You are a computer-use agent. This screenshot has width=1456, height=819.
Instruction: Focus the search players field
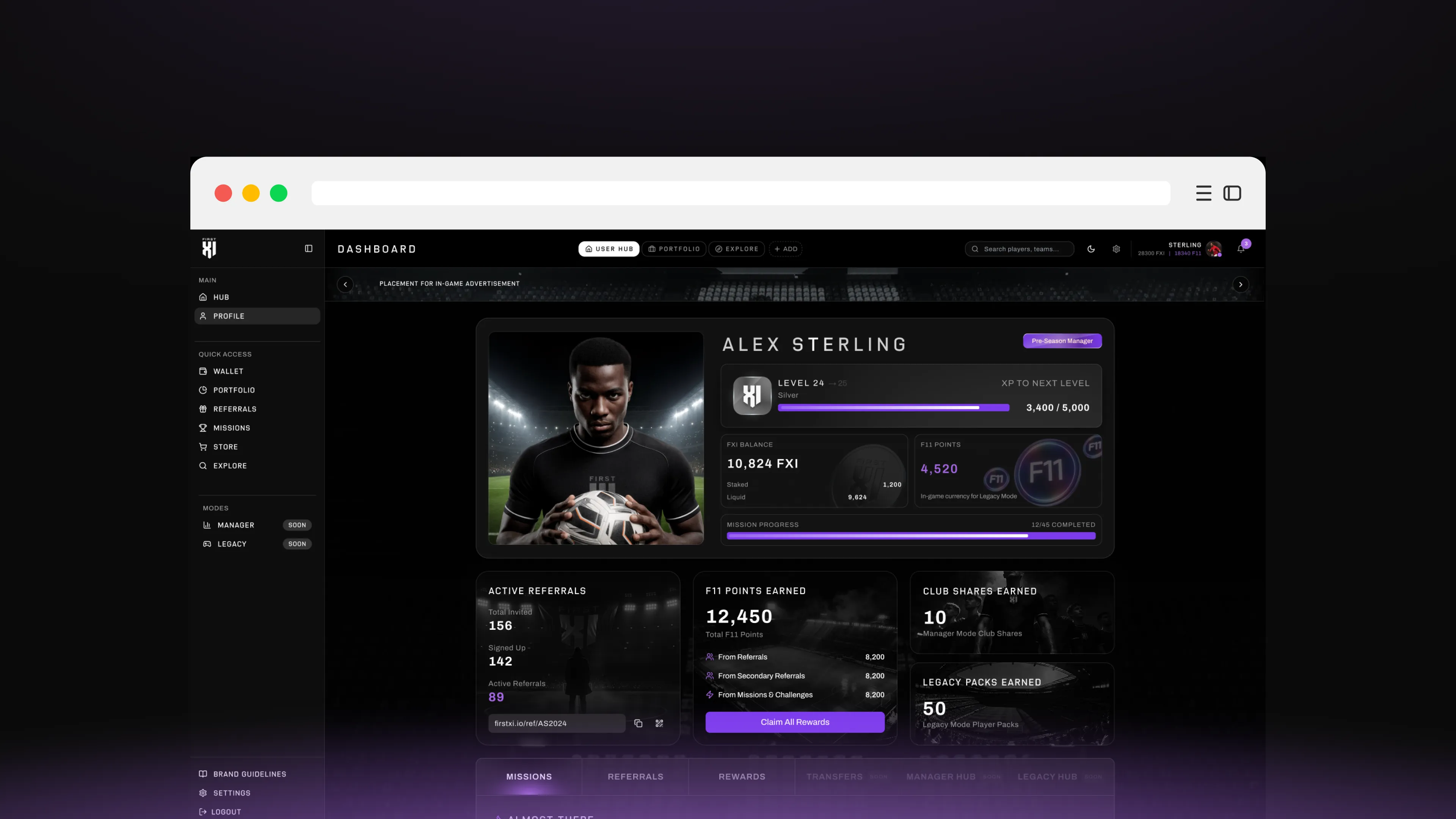pyautogui.click(x=1020, y=249)
